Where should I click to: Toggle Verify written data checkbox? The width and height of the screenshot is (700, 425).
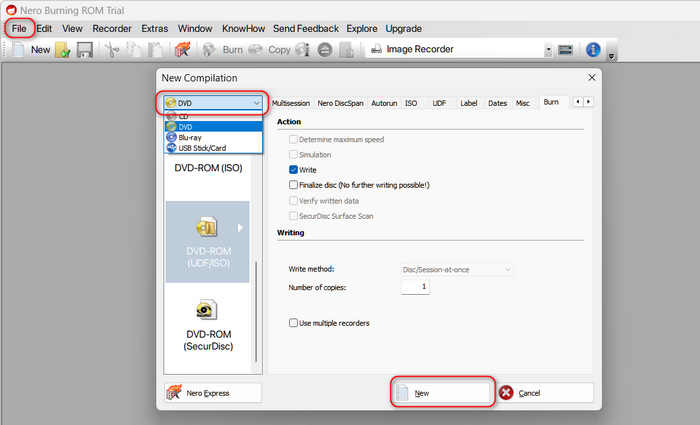[x=293, y=201]
